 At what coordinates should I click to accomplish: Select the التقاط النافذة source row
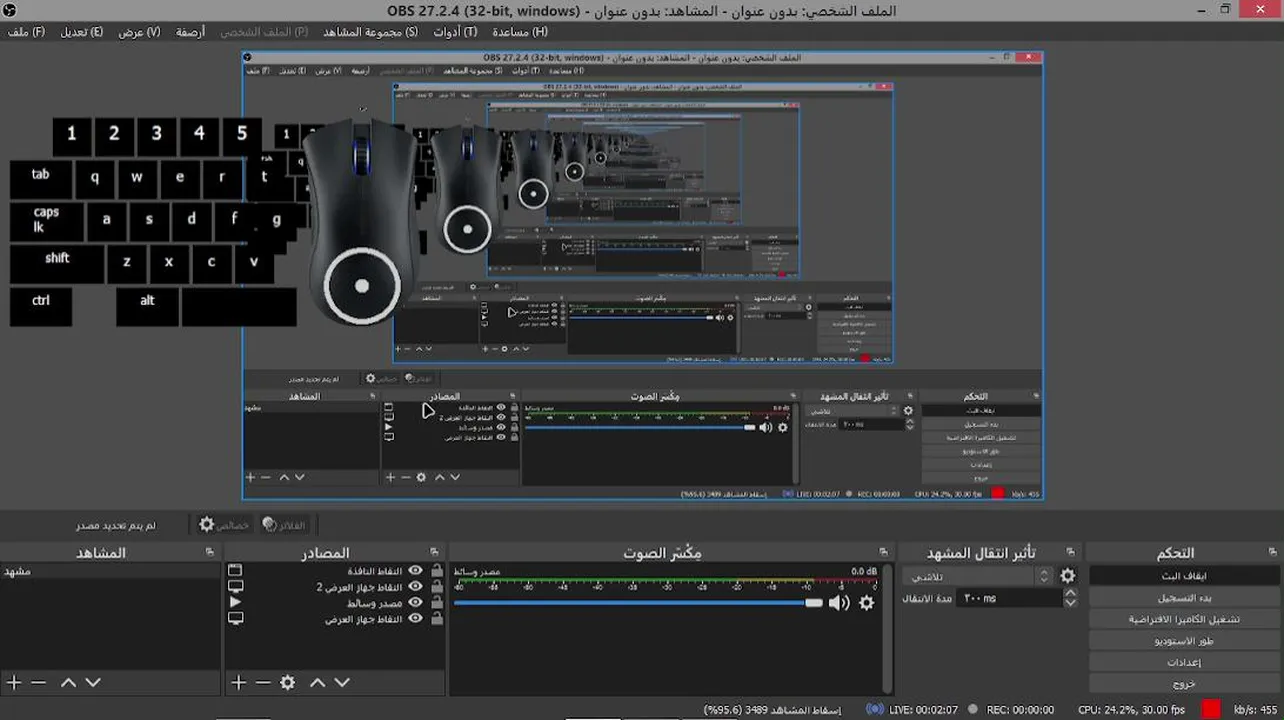(x=336, y=571)
